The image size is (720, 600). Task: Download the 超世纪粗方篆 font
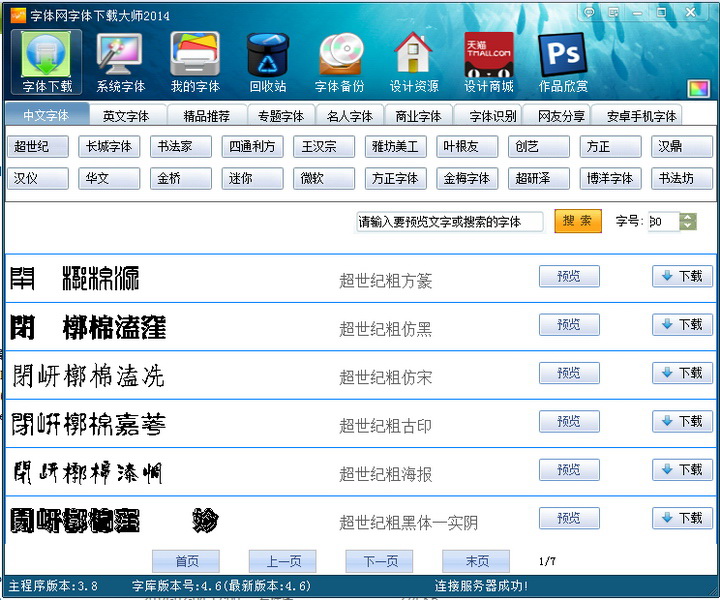coord(682,276)
